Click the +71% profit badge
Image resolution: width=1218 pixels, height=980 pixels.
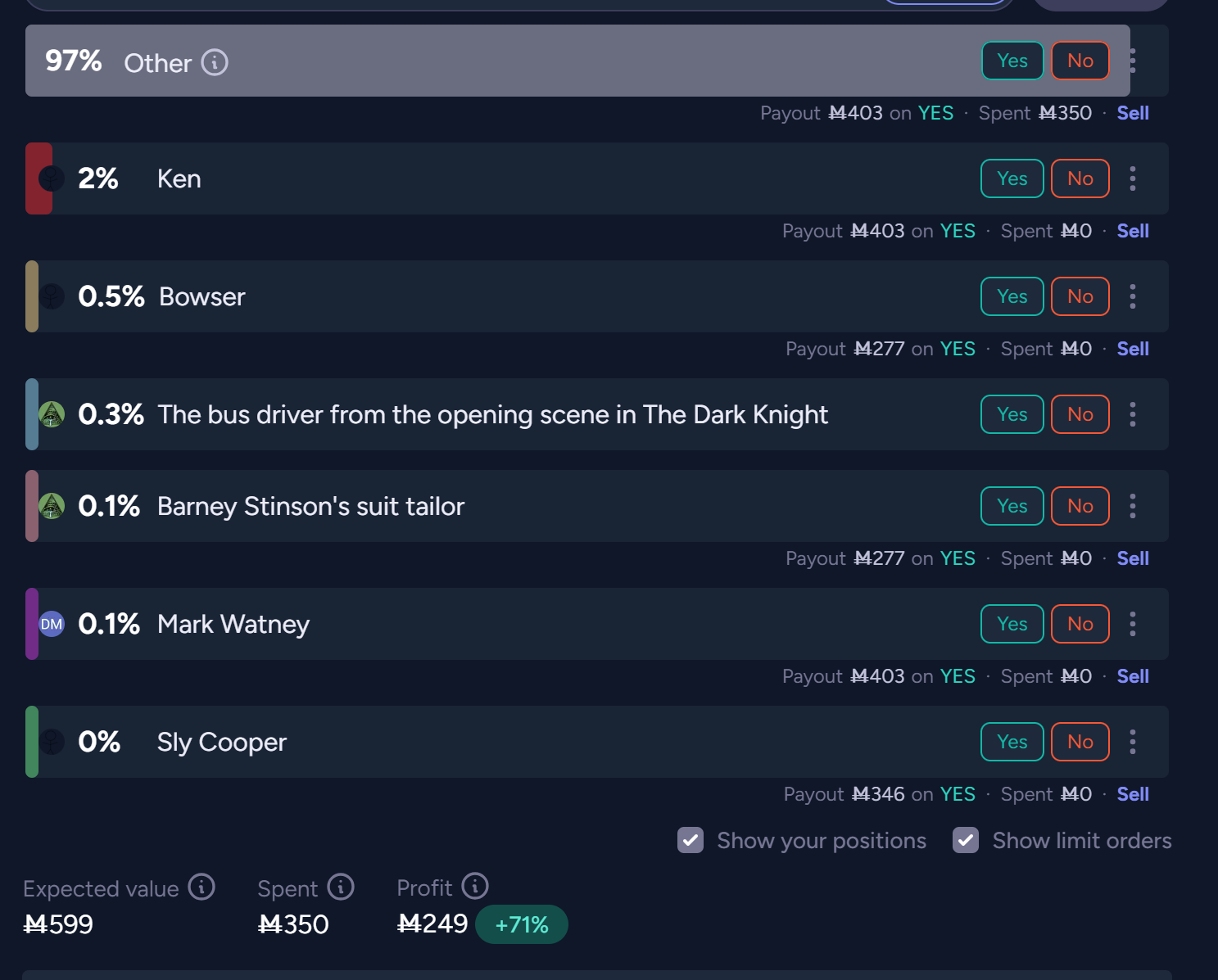click(522, 924)
